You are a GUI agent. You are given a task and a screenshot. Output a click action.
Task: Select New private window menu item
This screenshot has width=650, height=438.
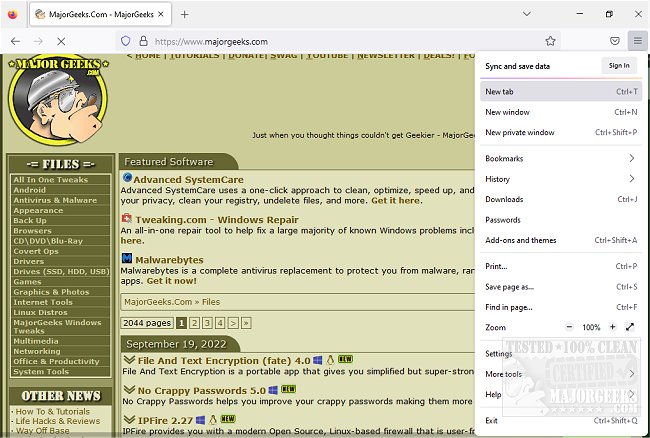pos(520,132)
